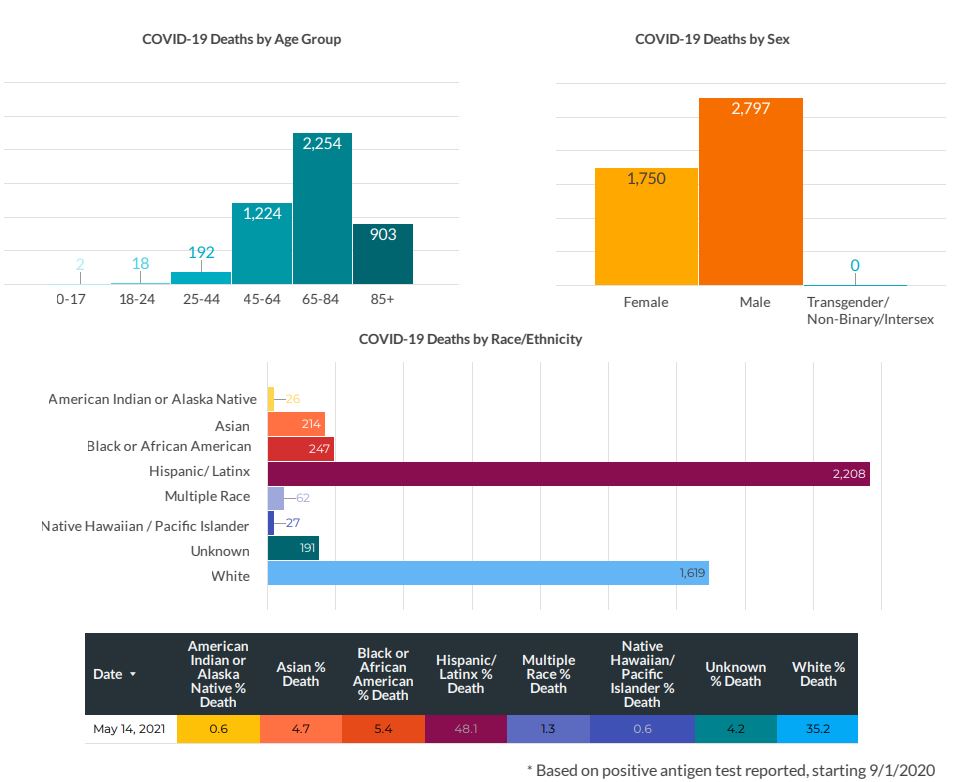Click the May 14, 2021 date cell
The height and width of the screenshot is (782, 956).
pos(131,729)
